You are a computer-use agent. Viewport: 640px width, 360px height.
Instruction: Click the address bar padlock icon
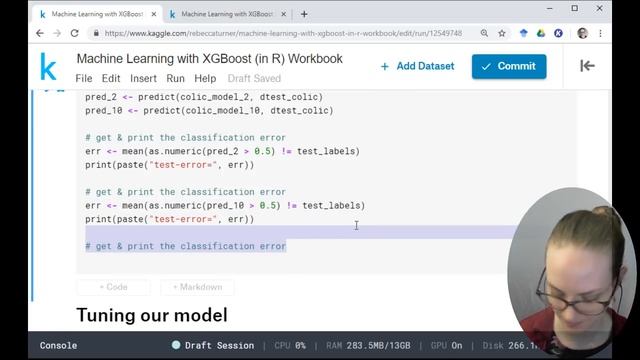tap(96, 33)
